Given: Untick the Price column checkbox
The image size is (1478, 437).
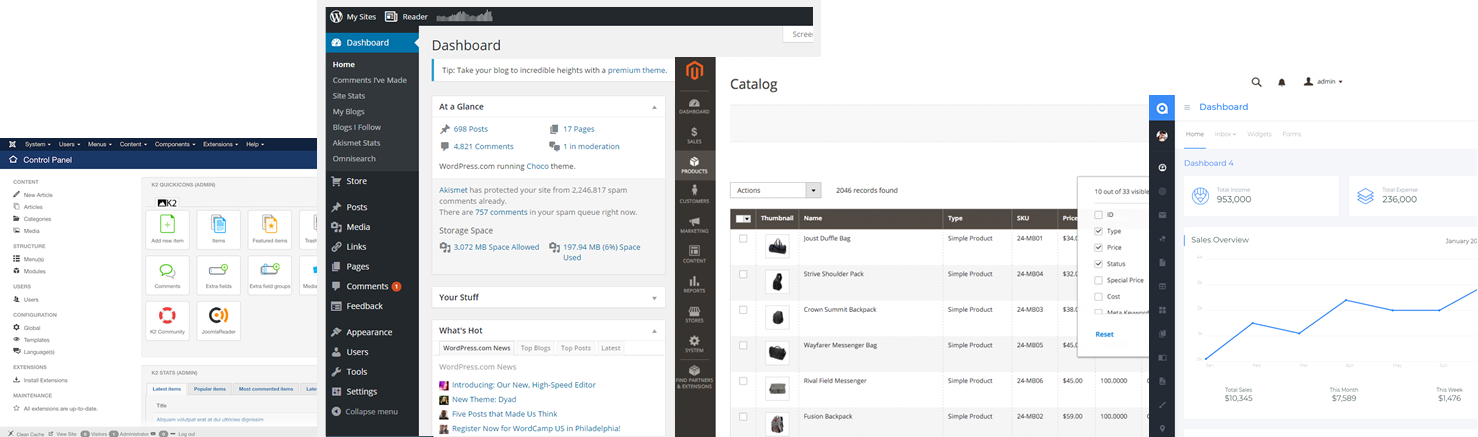Looking at the screenshot, I should tap(1099, 247).
